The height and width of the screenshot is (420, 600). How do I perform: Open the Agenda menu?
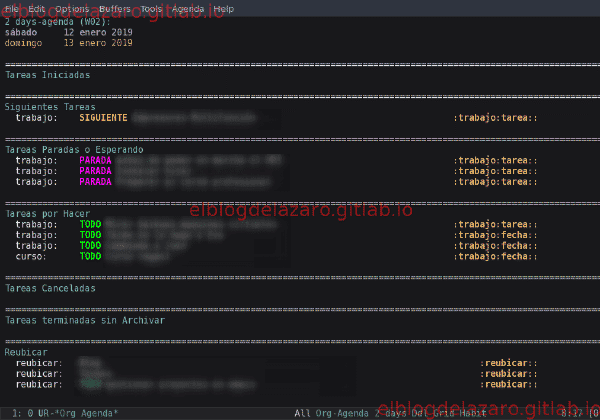click(188, 8)
